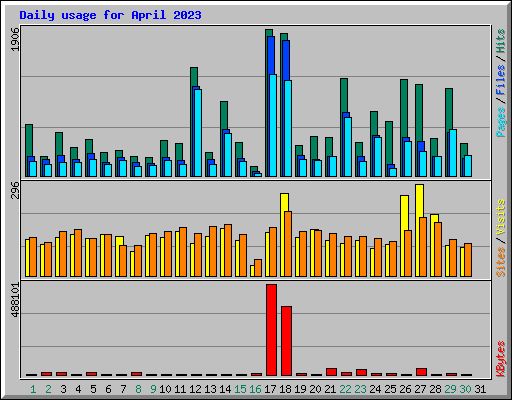Click day label 12 on the x-axis
This screenshot has width=512, height=400.
195,389
